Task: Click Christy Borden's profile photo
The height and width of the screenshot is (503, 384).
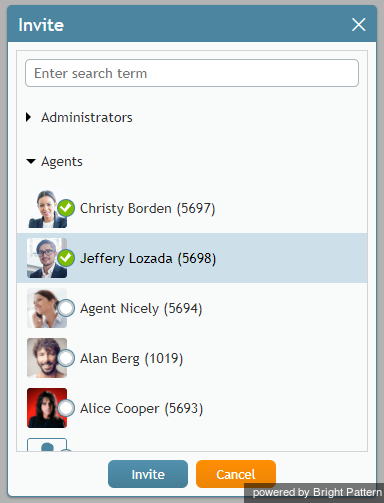Action: pyautogui.click(x=47, y=208)
